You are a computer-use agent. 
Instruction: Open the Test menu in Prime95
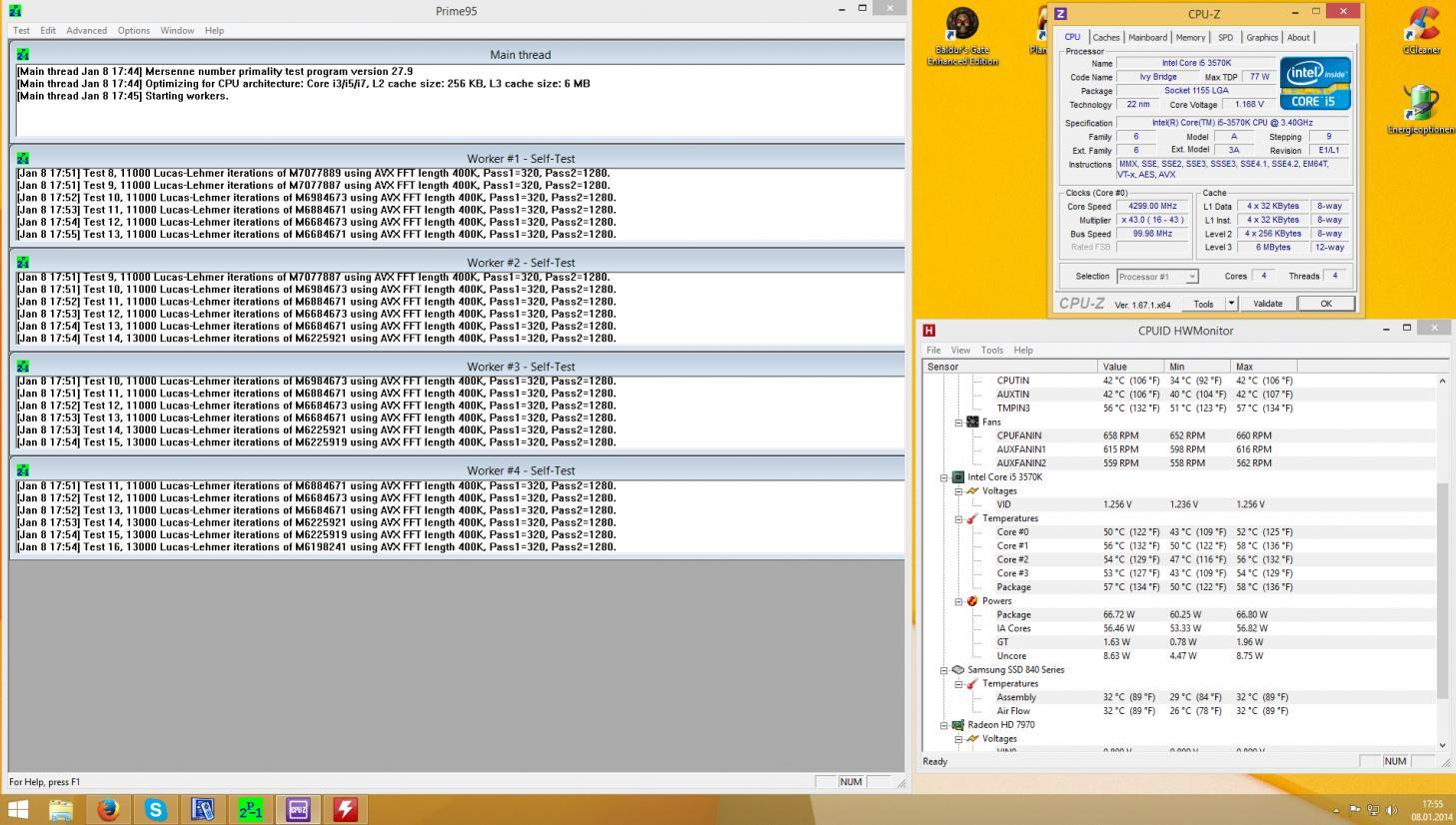click(x=21, y=30)
